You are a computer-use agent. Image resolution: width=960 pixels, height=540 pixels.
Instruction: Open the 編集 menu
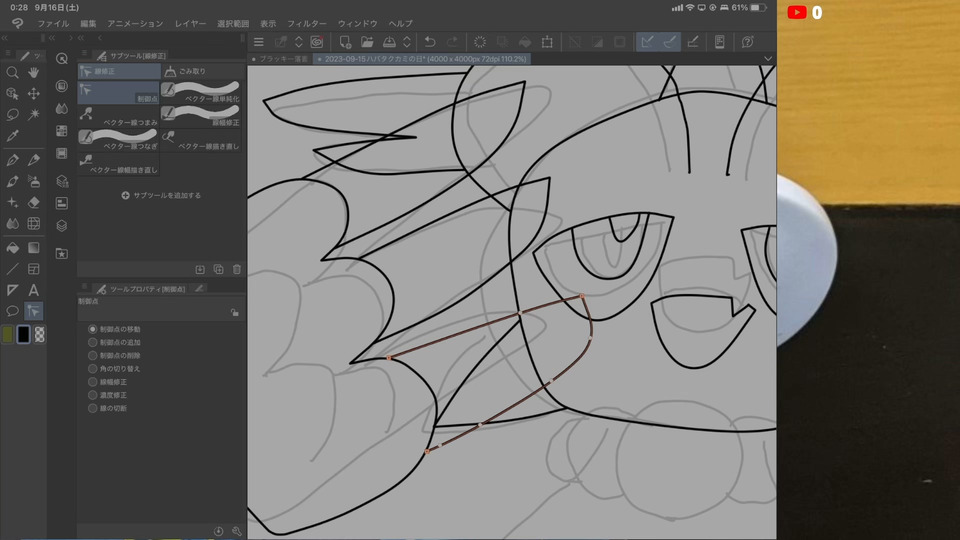tap(88, 23)
